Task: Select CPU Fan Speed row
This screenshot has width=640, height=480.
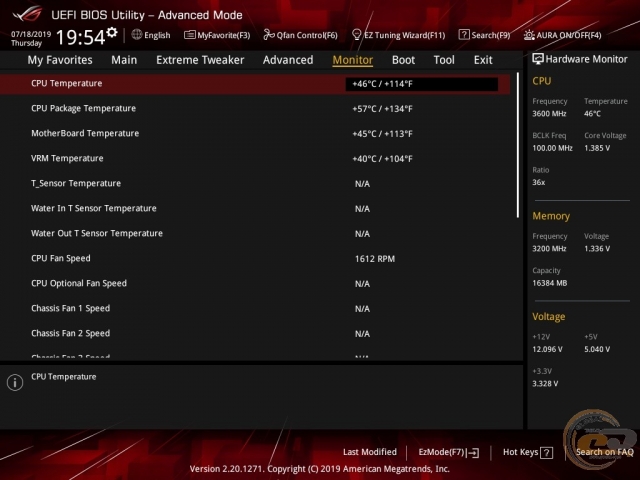Action: 255,258
